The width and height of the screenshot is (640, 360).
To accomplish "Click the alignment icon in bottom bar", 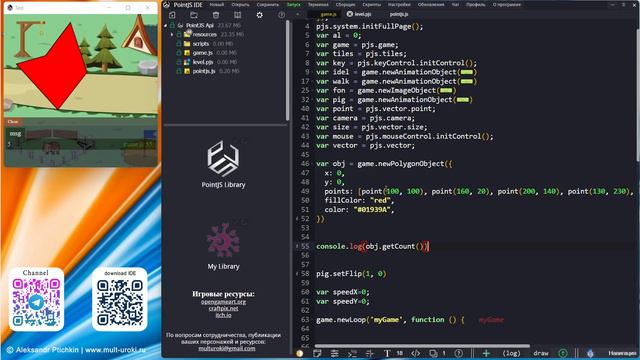I will tap(370, 353).
